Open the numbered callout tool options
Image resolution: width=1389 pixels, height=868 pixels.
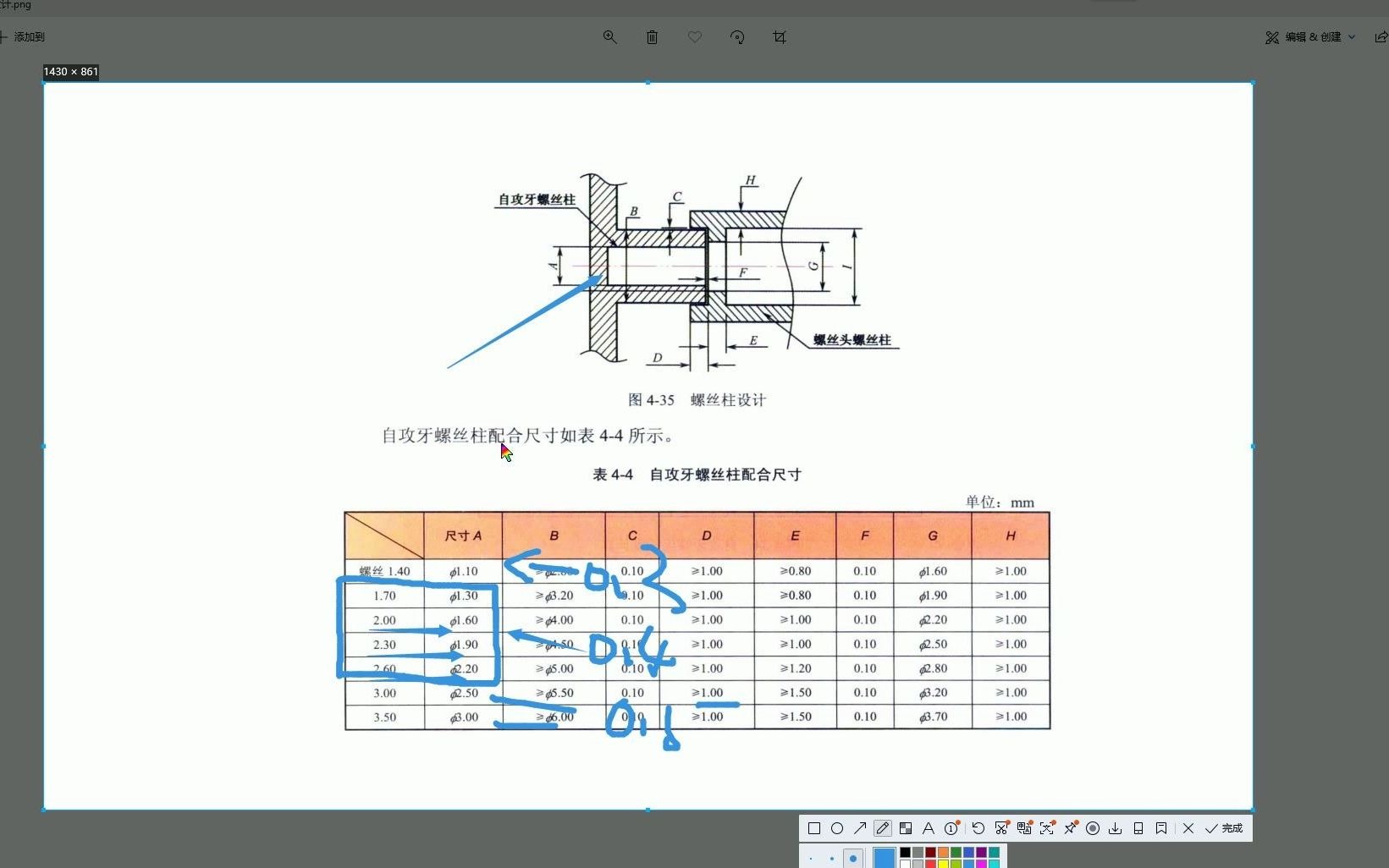pos(950,828)
